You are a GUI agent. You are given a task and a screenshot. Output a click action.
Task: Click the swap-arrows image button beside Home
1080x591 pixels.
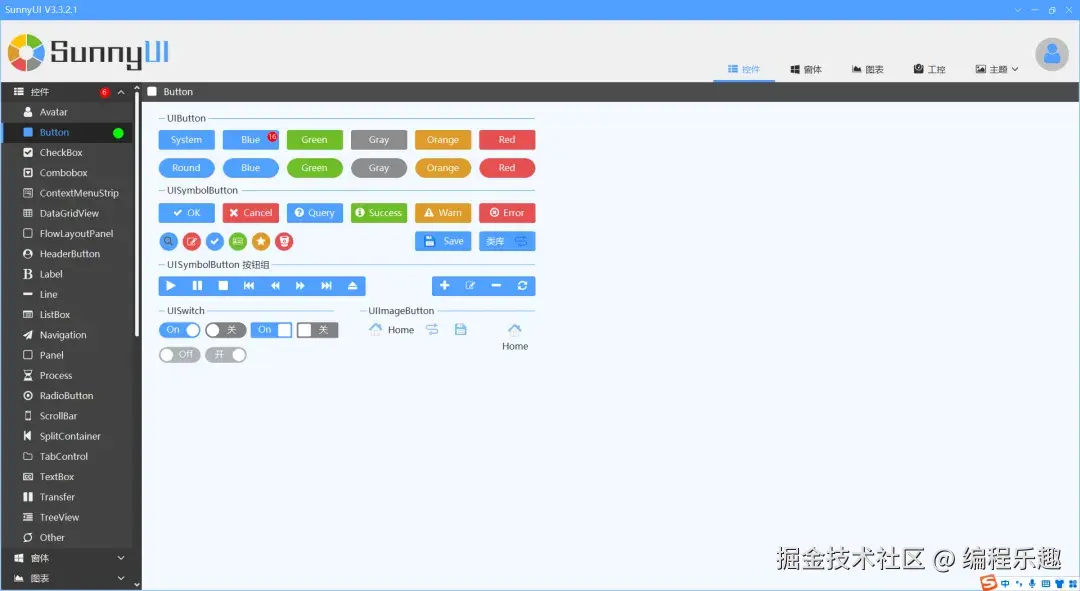coord(432,329)
